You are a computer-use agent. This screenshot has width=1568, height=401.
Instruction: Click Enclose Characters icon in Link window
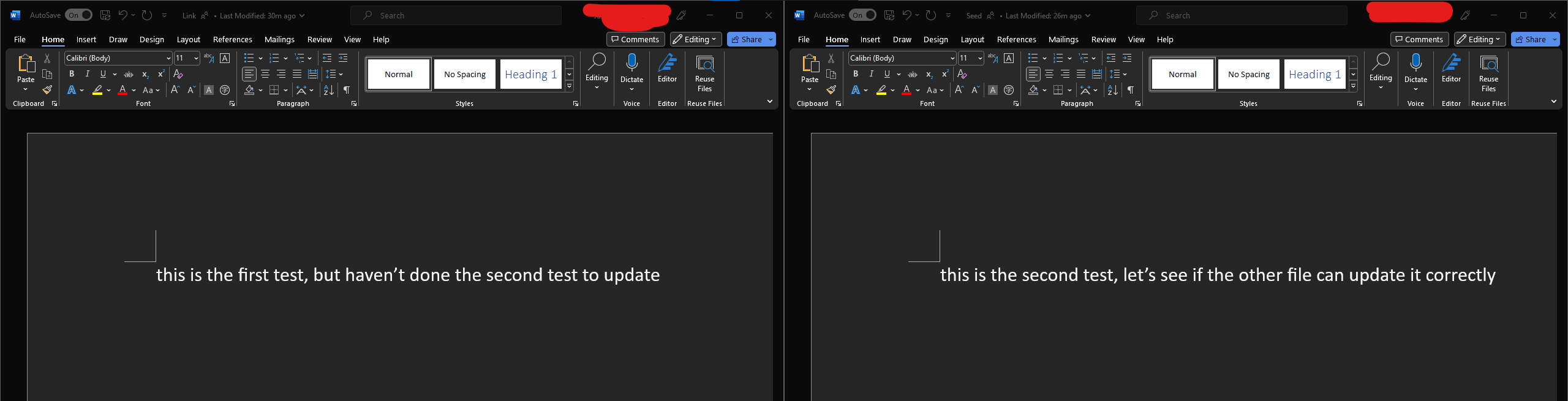[225, 90]
